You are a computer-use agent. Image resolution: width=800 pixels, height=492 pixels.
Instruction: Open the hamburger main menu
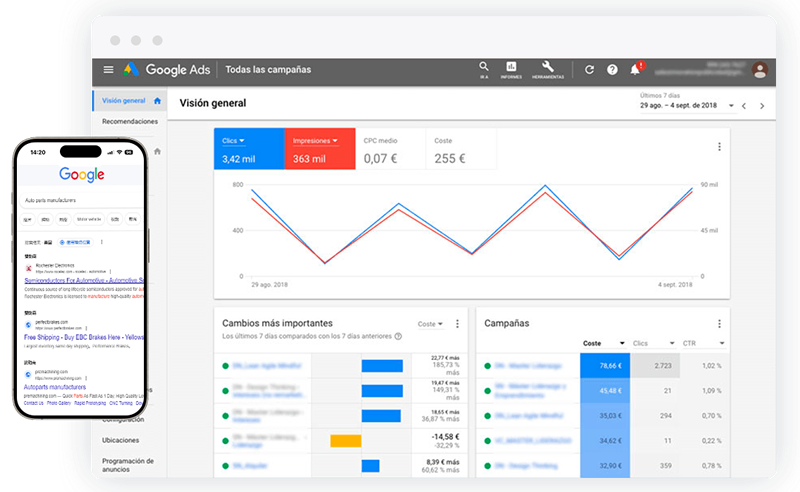(109, 70)
